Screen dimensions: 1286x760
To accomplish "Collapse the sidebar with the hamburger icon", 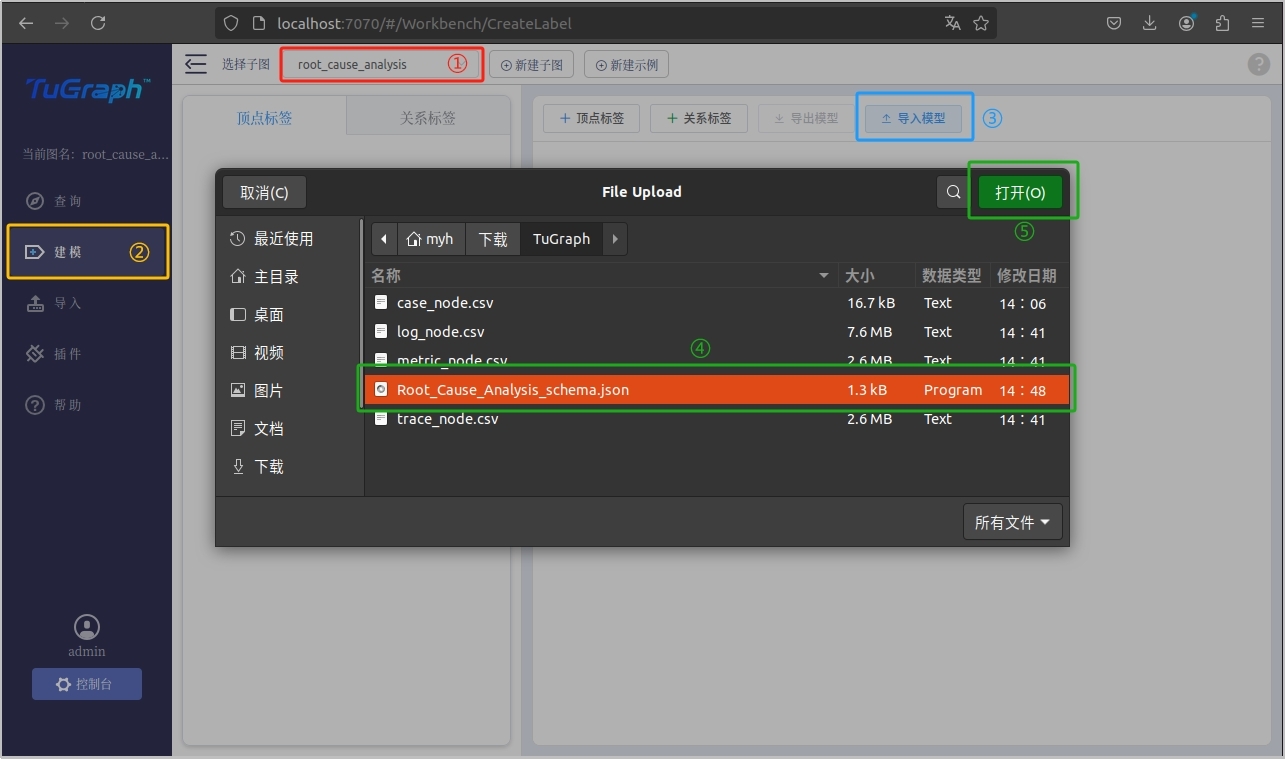I will point(196,65).
